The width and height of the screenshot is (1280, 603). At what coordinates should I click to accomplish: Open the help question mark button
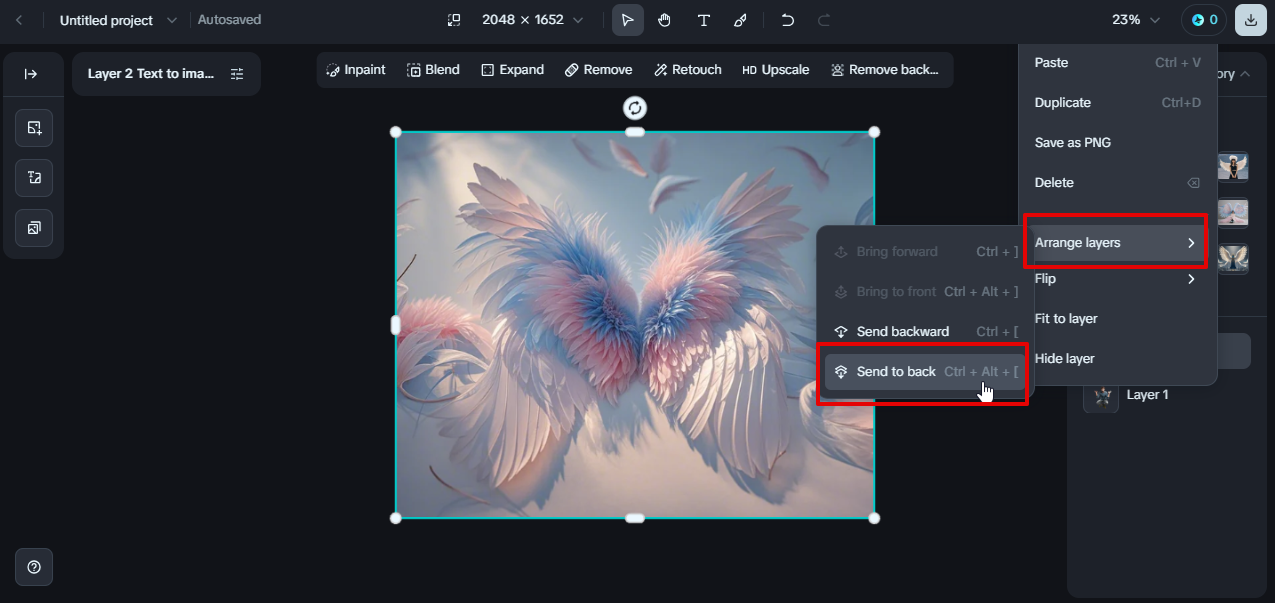pyautogui.click(x=34, y=567)
